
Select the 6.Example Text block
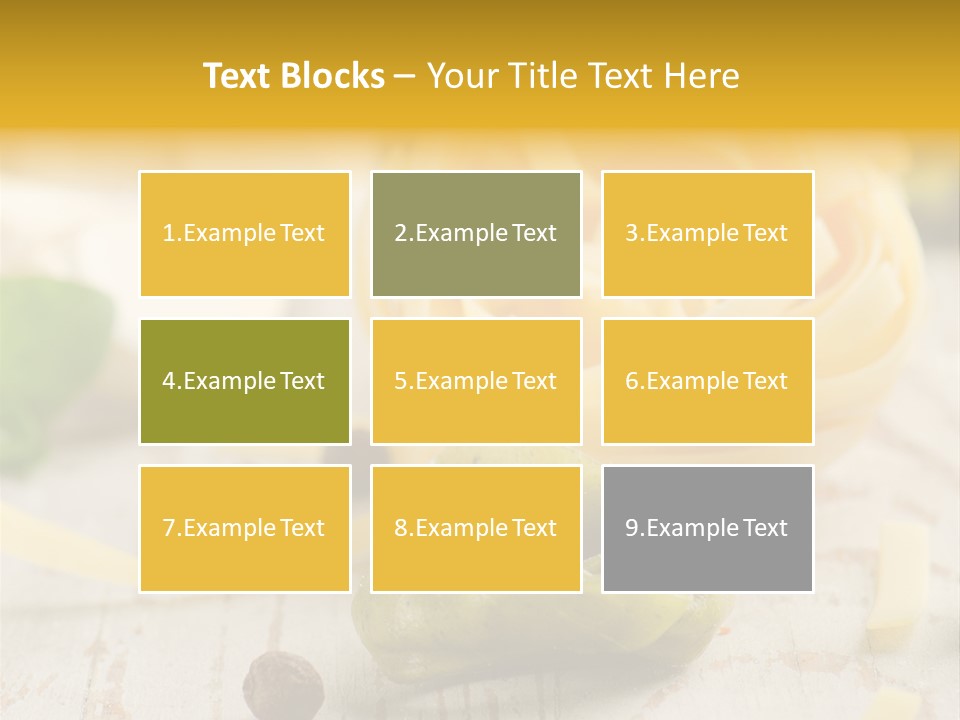(x=707, y=381)
